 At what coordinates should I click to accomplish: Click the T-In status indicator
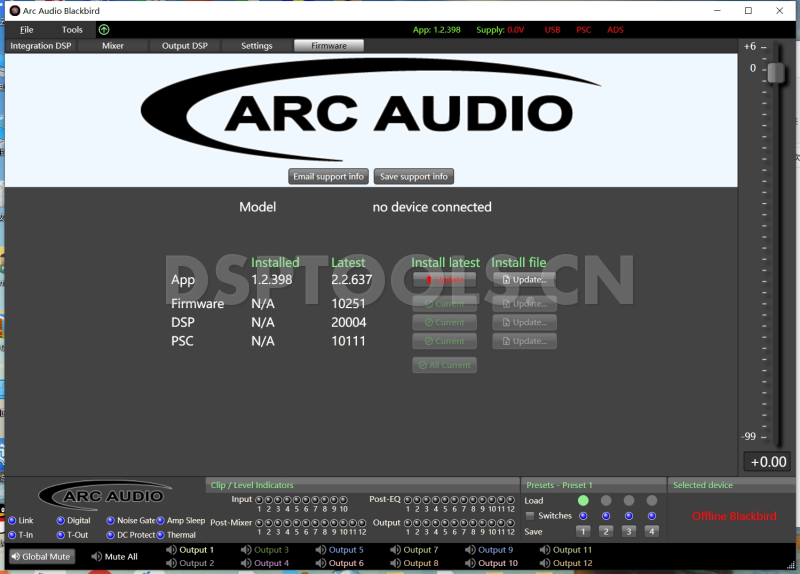point(12,535)
